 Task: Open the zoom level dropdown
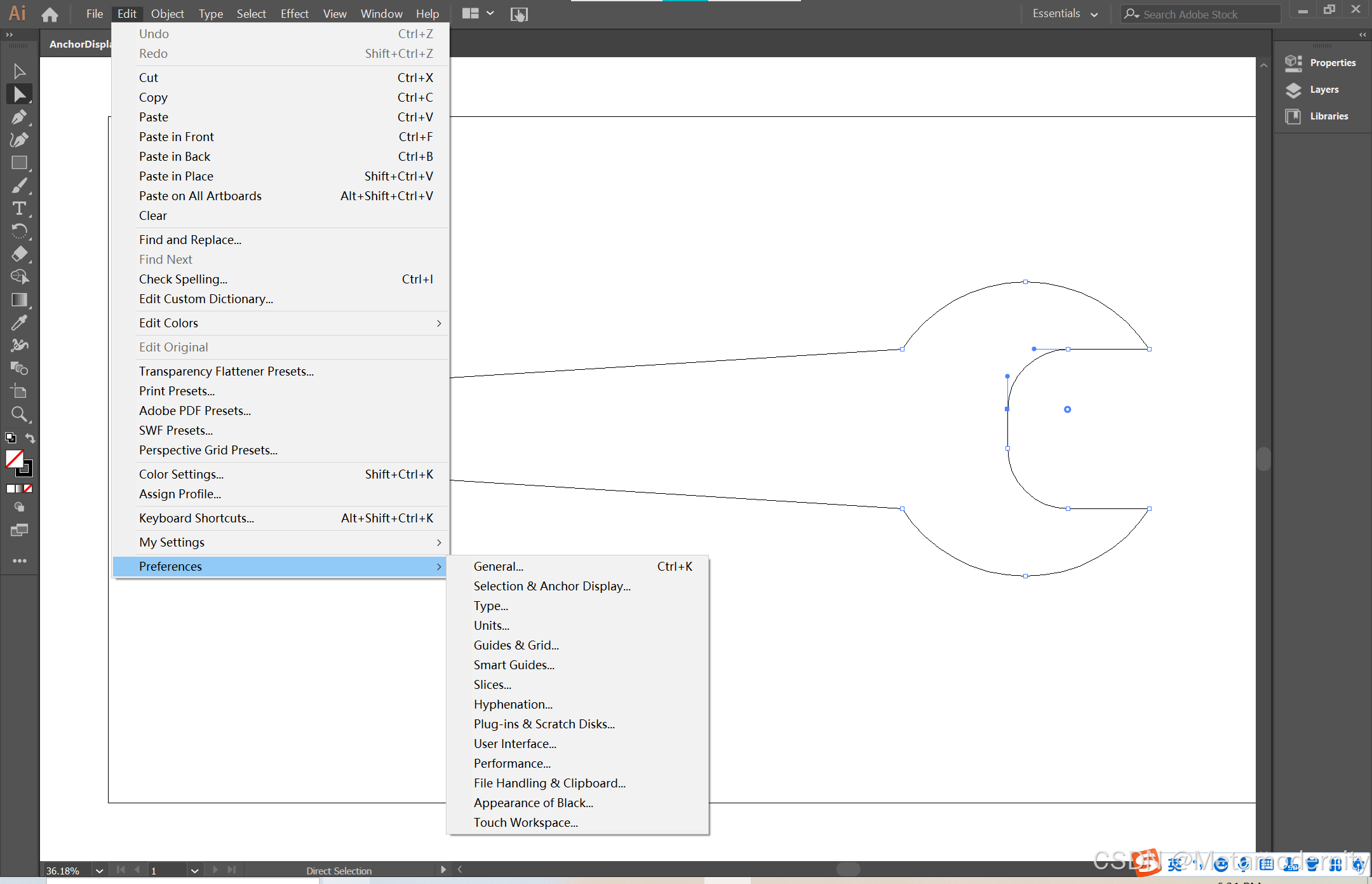99,870
